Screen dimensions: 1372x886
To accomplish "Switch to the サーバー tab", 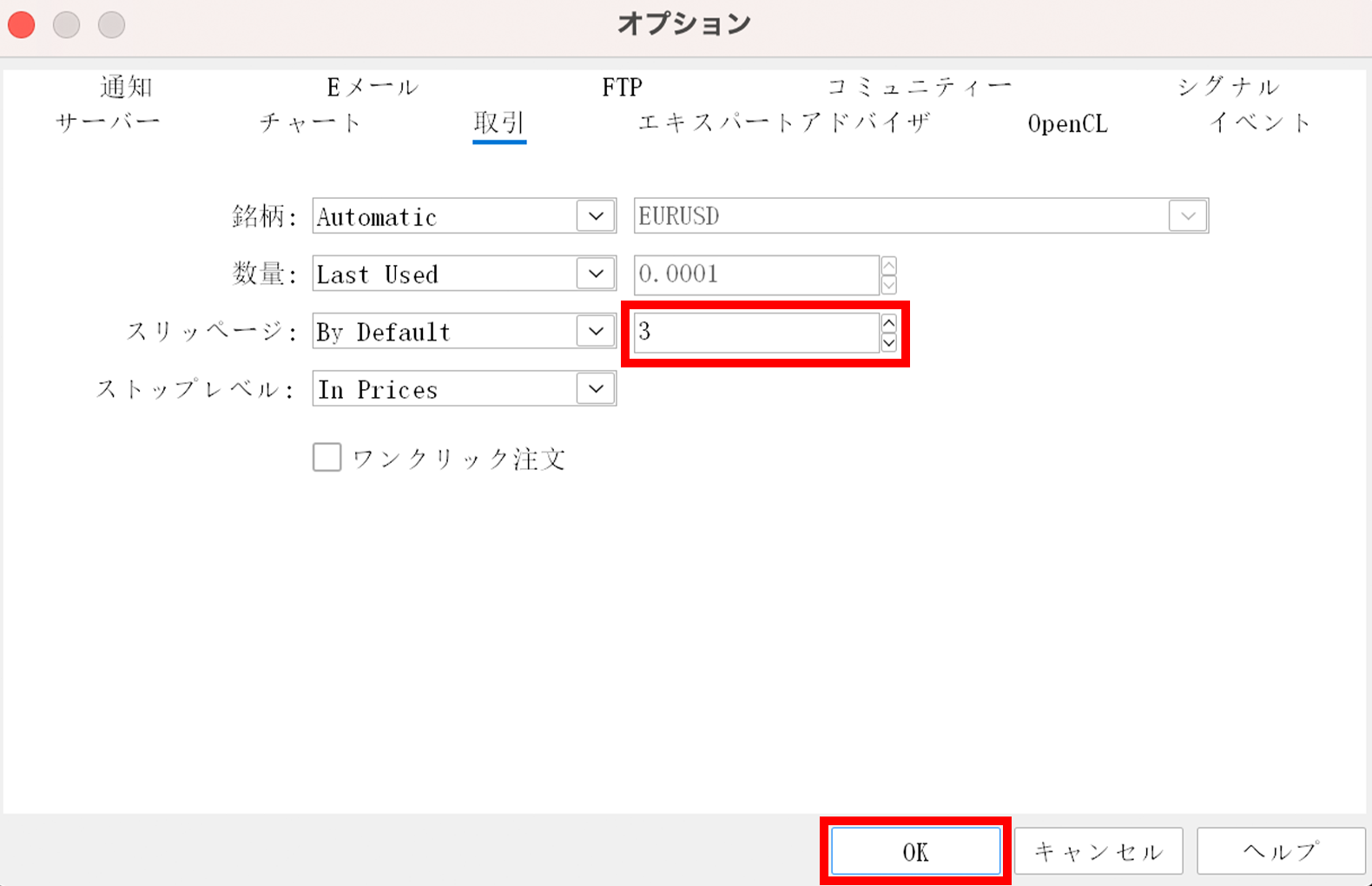I will 108,122.
